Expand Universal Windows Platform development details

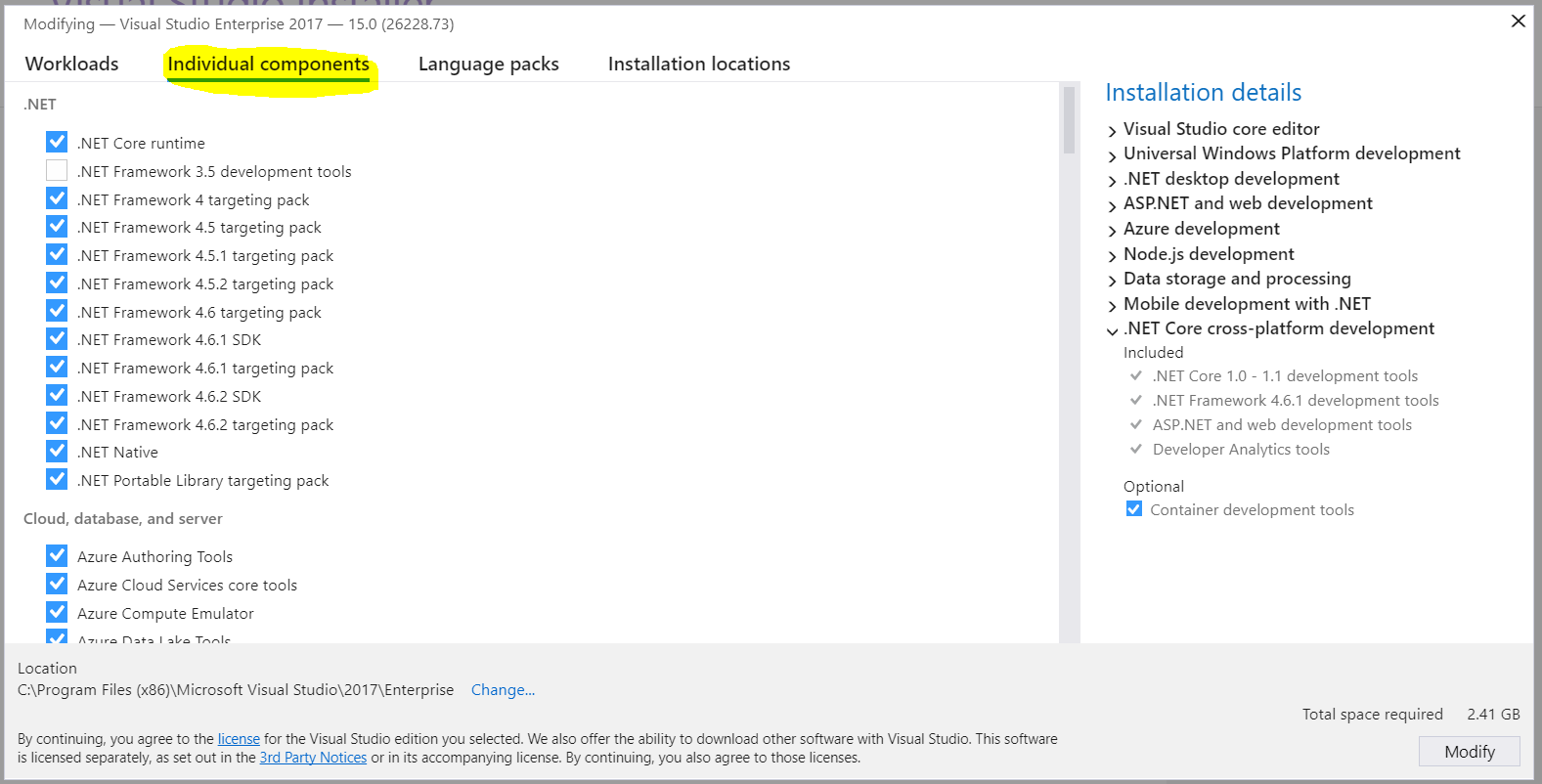pos(1112,154)
